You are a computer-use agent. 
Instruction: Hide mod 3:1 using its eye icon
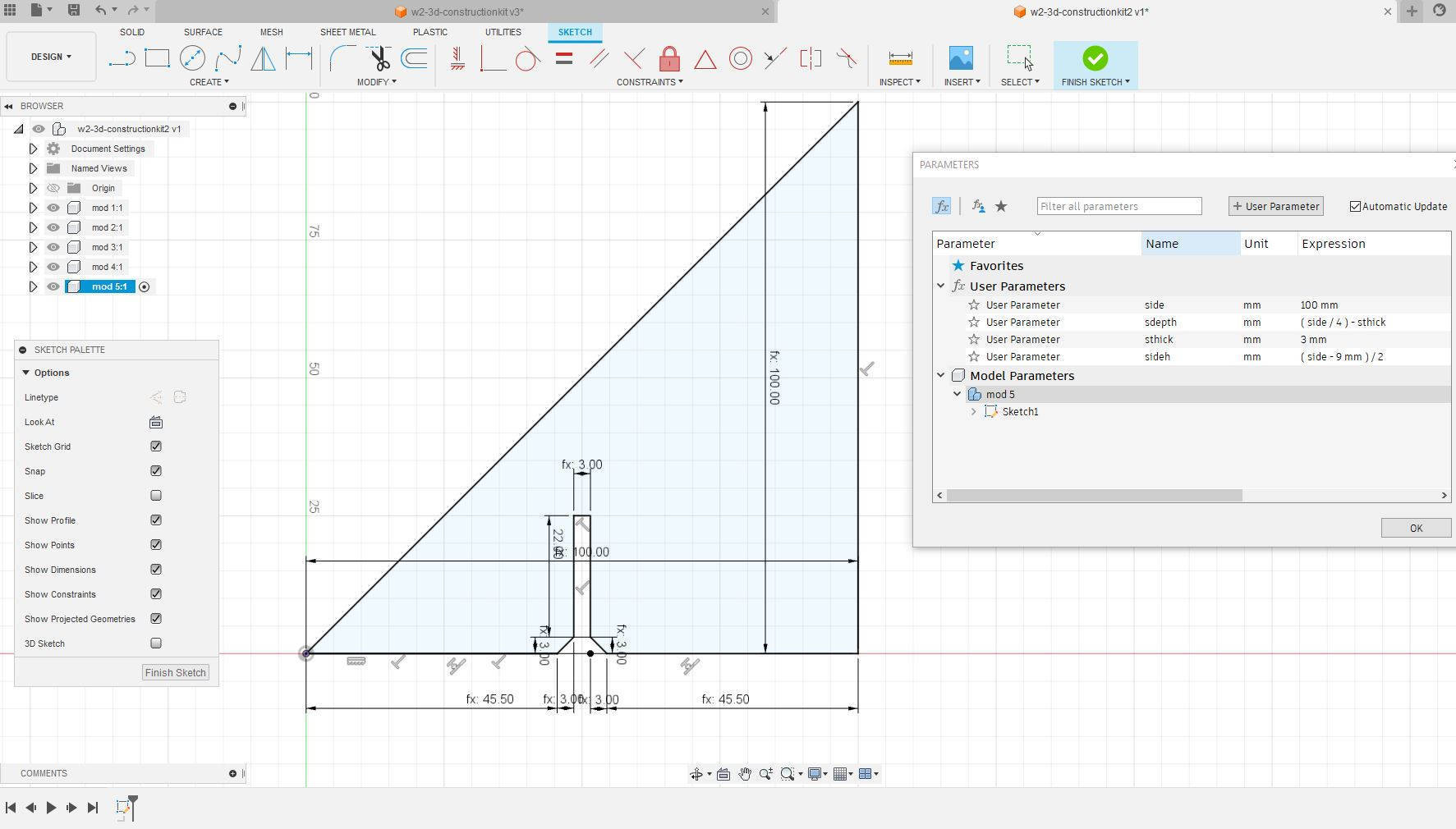point(53,247)
